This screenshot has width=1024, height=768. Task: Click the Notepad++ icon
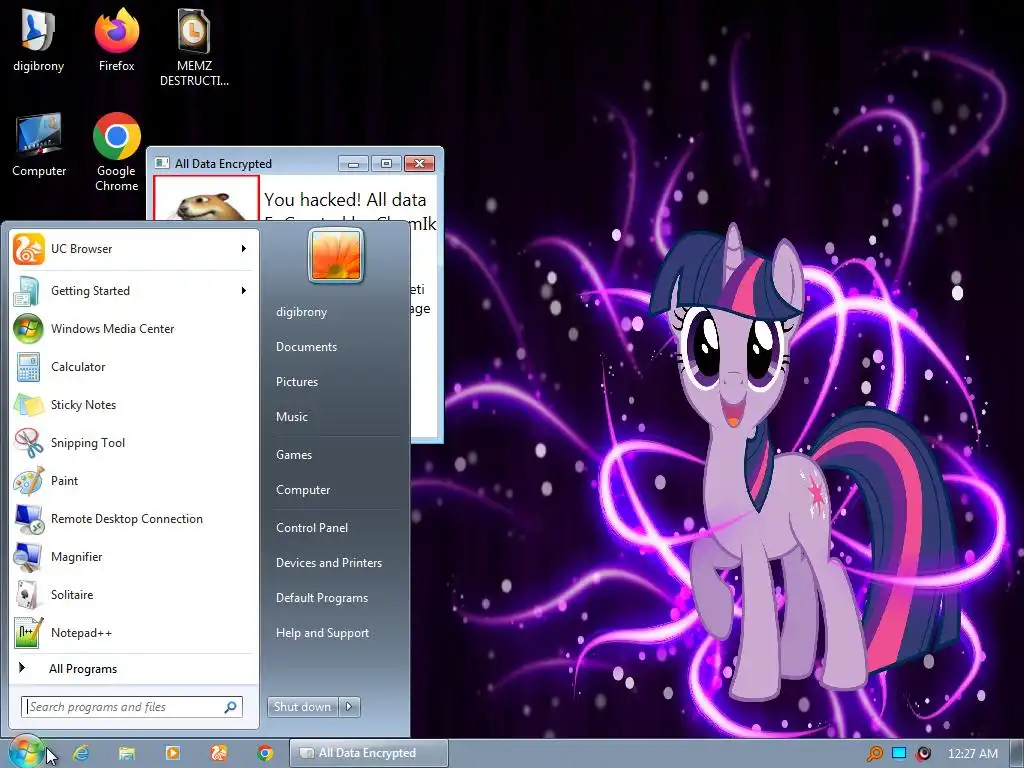pos(29,633)
